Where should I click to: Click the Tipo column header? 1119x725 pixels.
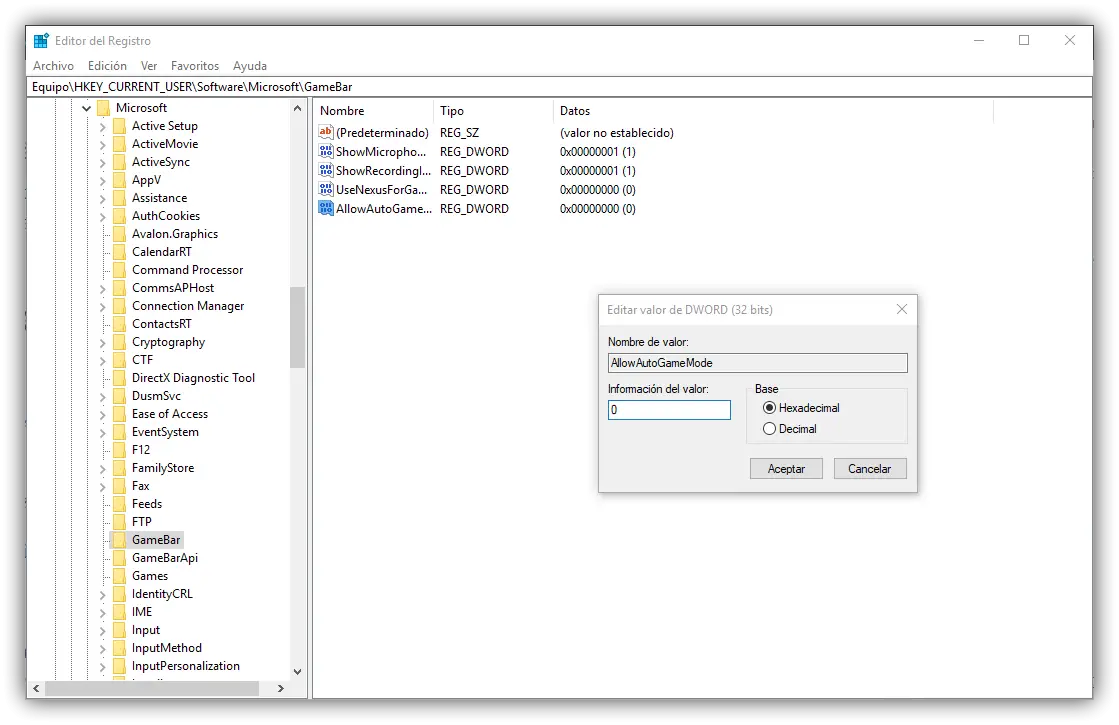[492, 111]
